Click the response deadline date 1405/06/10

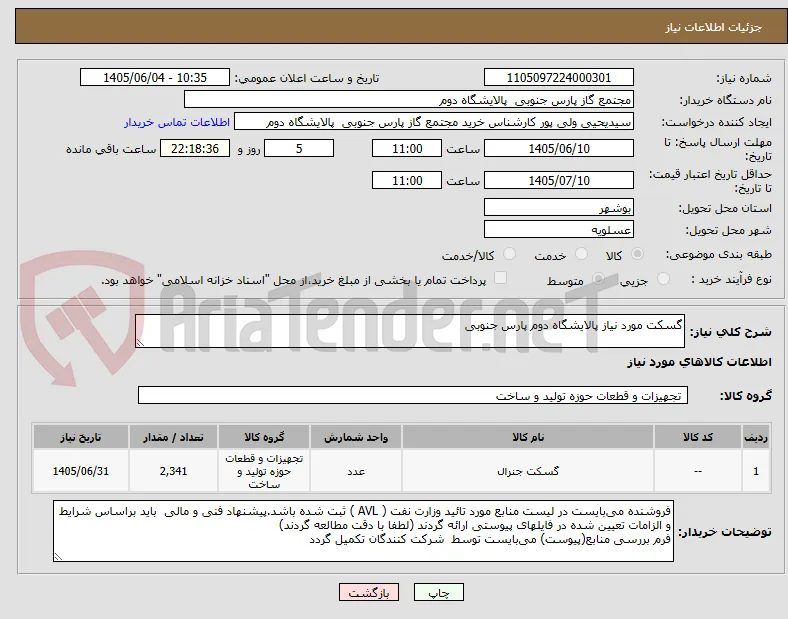tap(558, 149)
